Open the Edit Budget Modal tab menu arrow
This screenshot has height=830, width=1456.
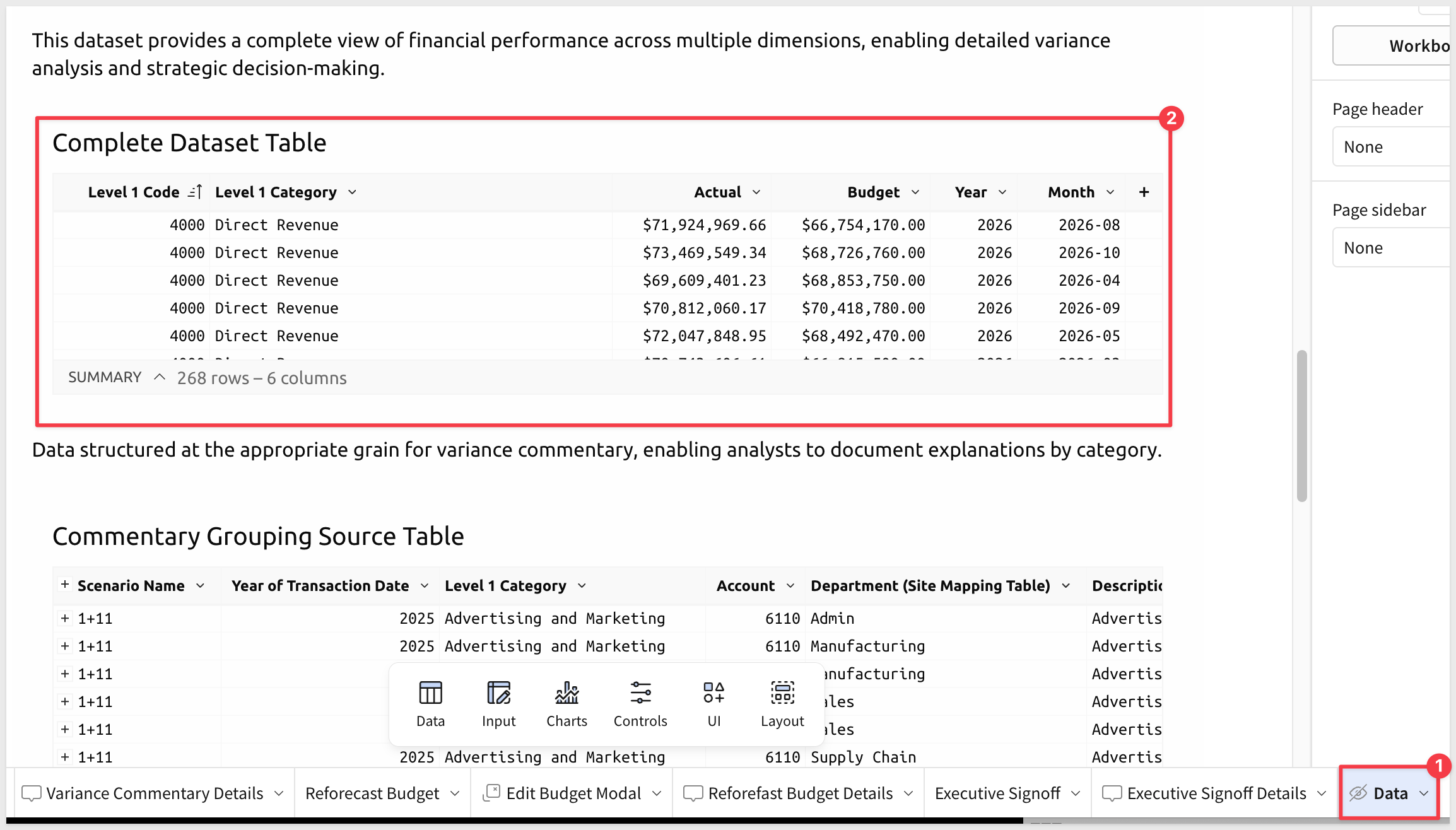(657, 793)
